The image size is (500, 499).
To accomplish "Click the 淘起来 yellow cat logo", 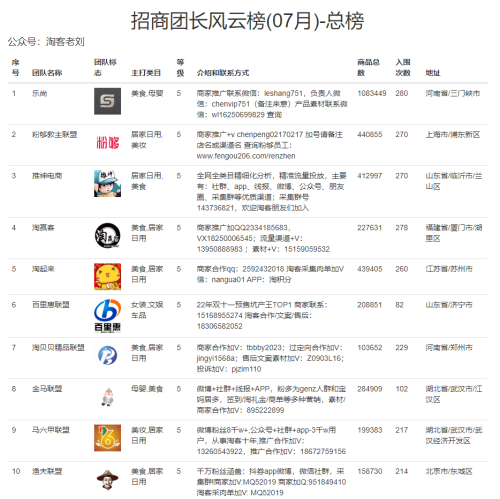I will tap(107, 277).
